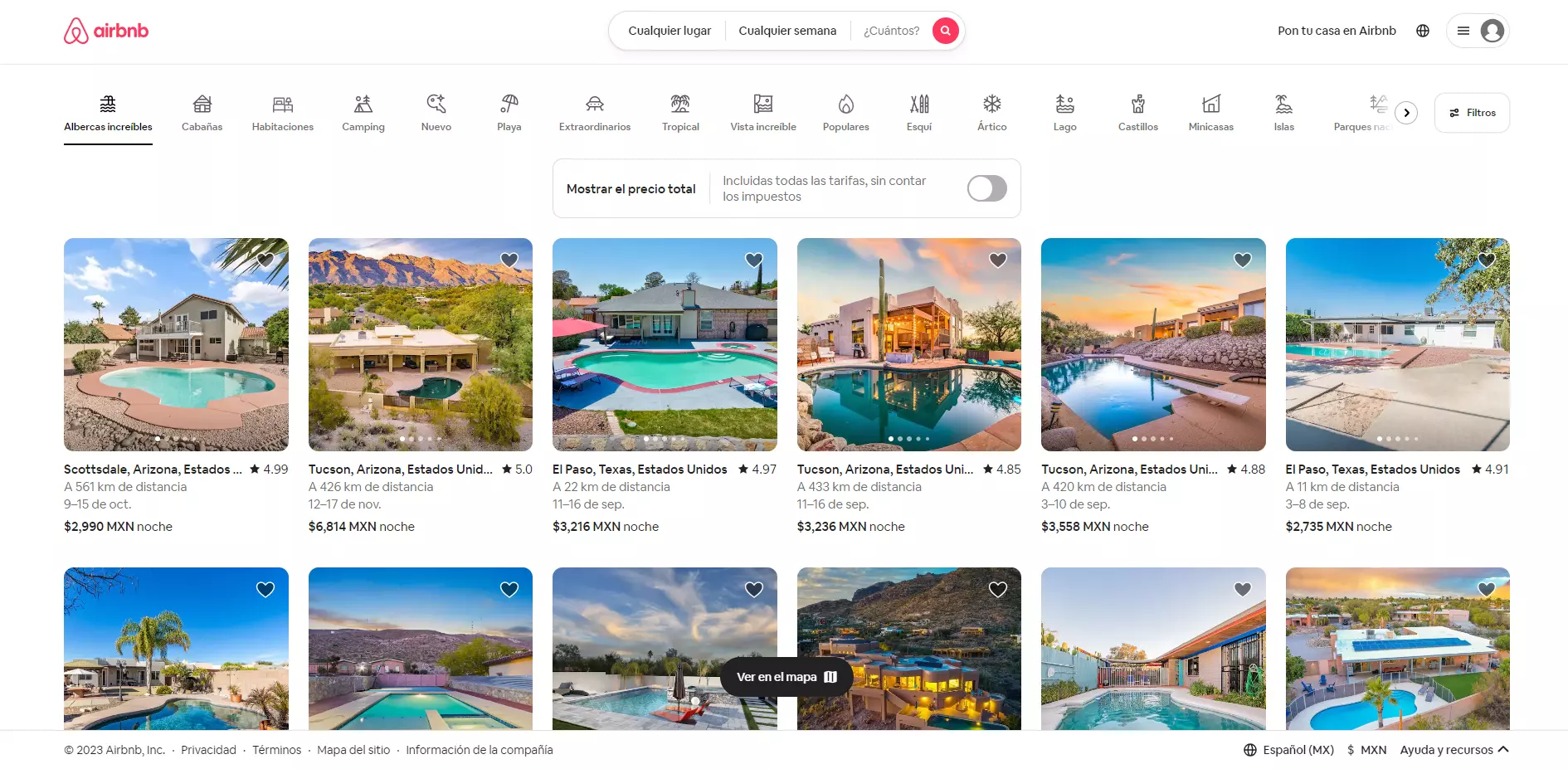The height and width of the screenshot is (769, 1568).
Task: Click the red search magnifier button
Action: click(945, 31)
